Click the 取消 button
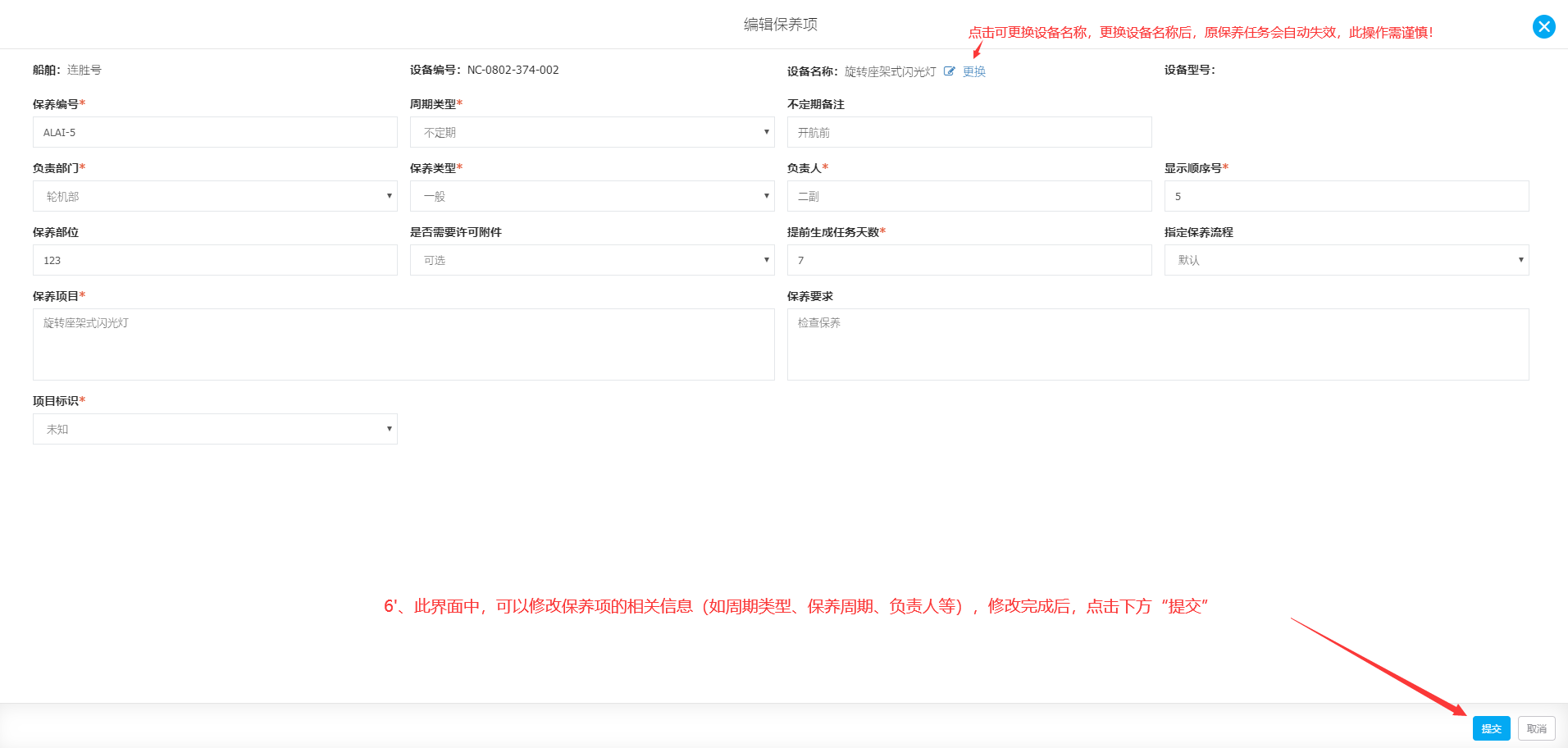 1536,728
